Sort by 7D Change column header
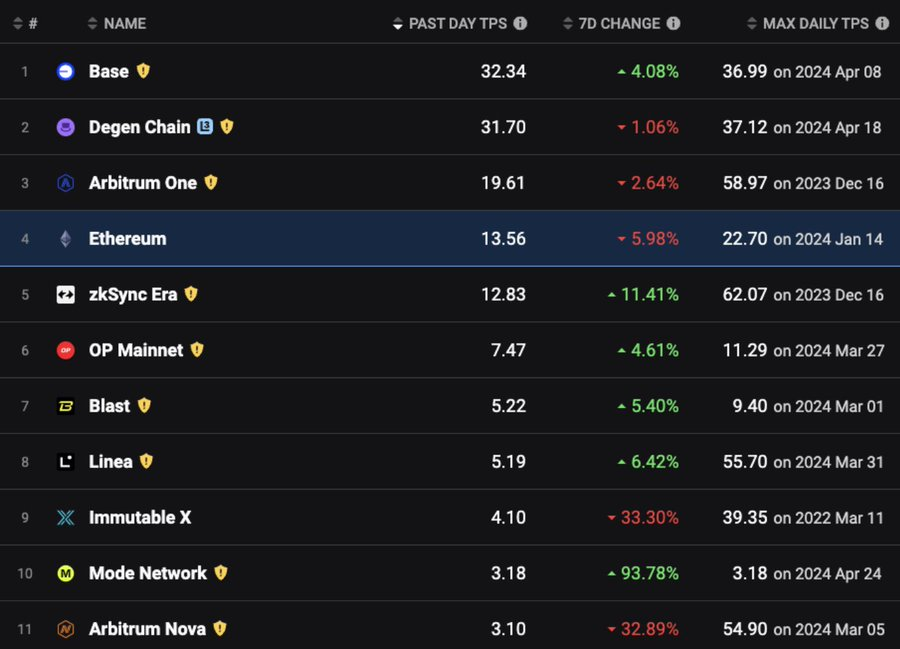The image size is (900, 649). 618,23
